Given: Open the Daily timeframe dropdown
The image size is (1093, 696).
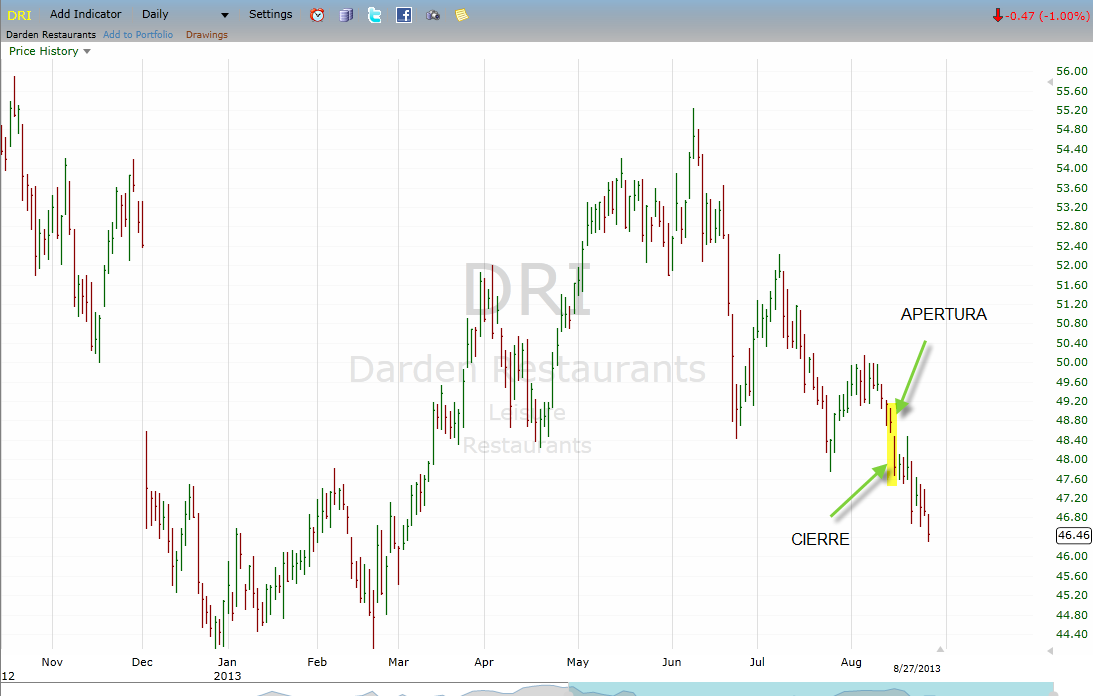Looking at the screenshot, I should 185,15.
